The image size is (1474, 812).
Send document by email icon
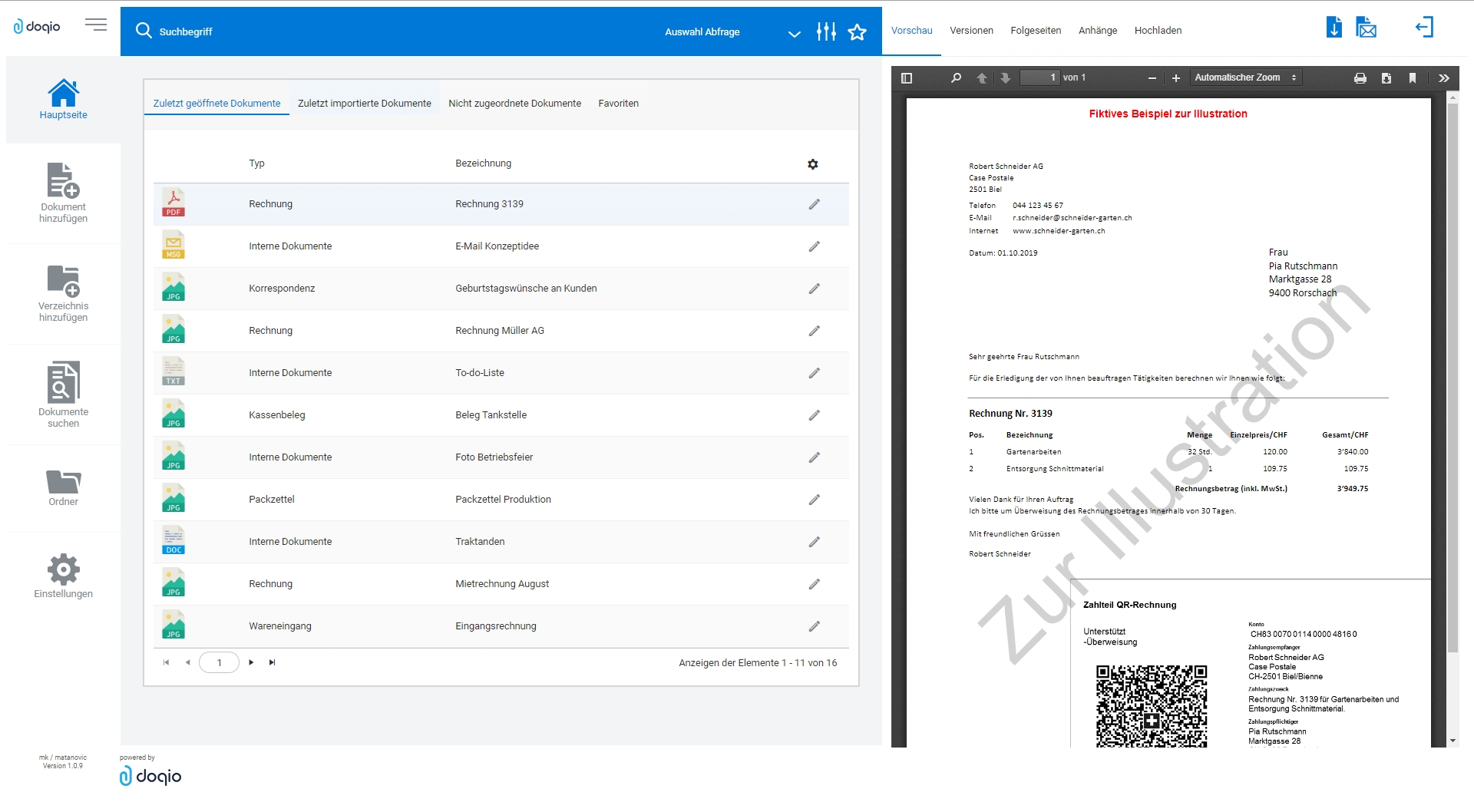(1366, 28)
